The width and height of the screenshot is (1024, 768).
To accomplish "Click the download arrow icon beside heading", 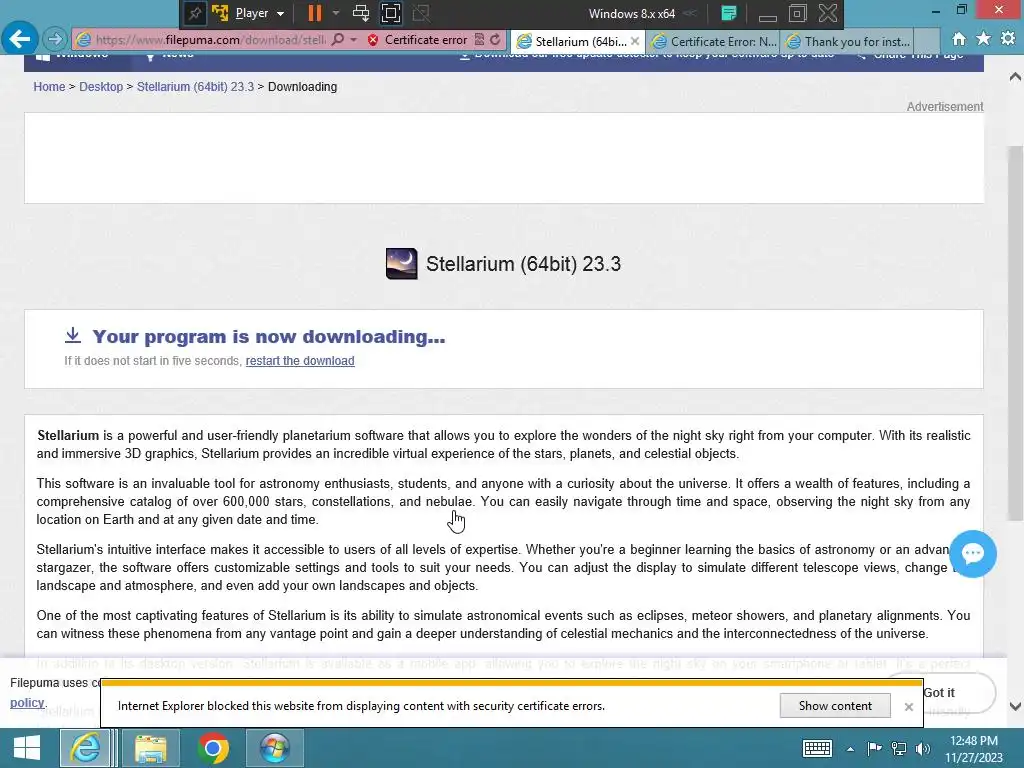I will (x=73, y=336).
